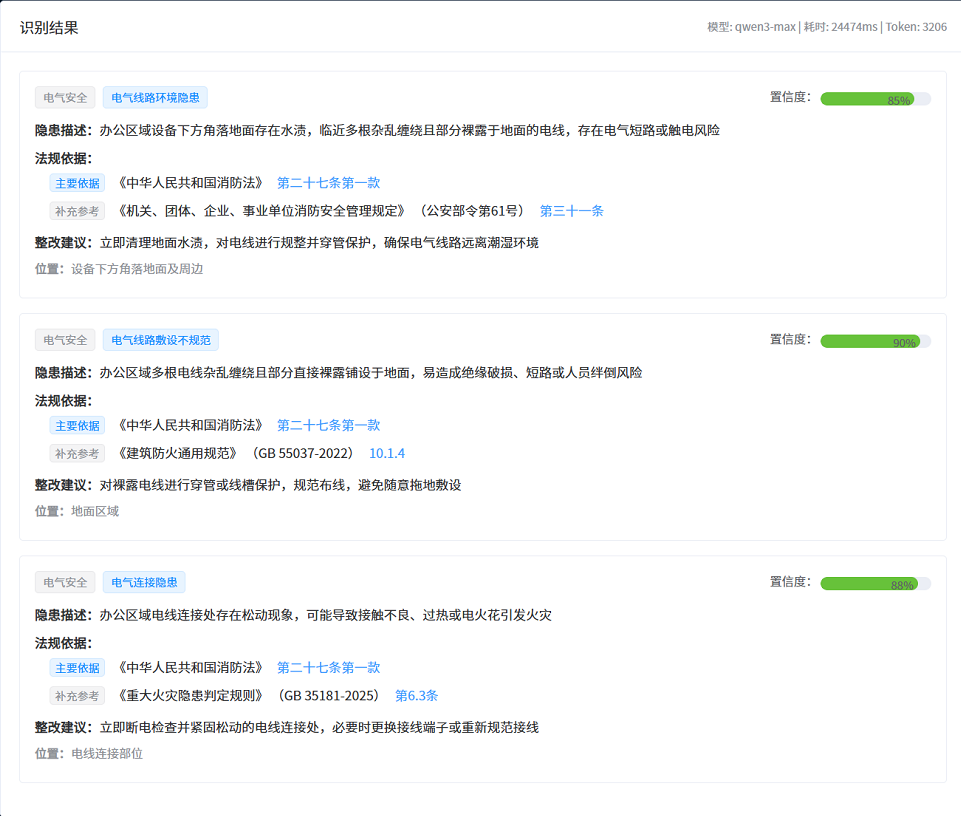Open 第二十七条第一款 link in 电气连接隐患 card
Screen dimensions: 961x816
pos(328,667)
